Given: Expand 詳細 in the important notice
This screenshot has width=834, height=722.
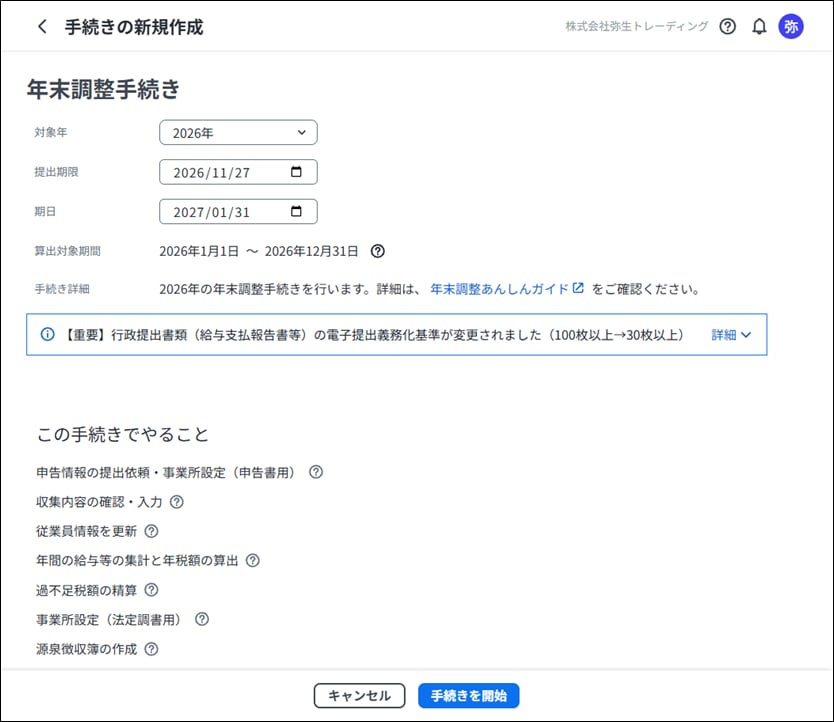Looking at the screenshot, I should (731, 335).
